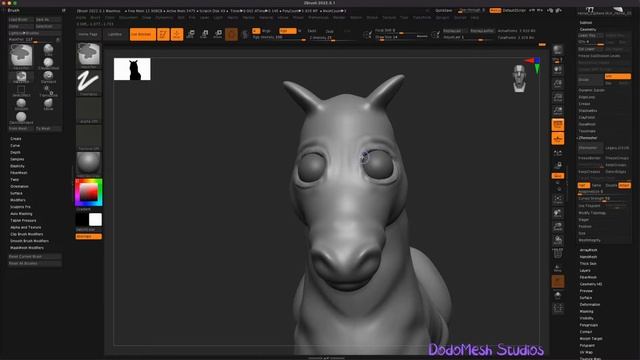Click the right shelf Move canvas icon

click(x=558, y=213)
